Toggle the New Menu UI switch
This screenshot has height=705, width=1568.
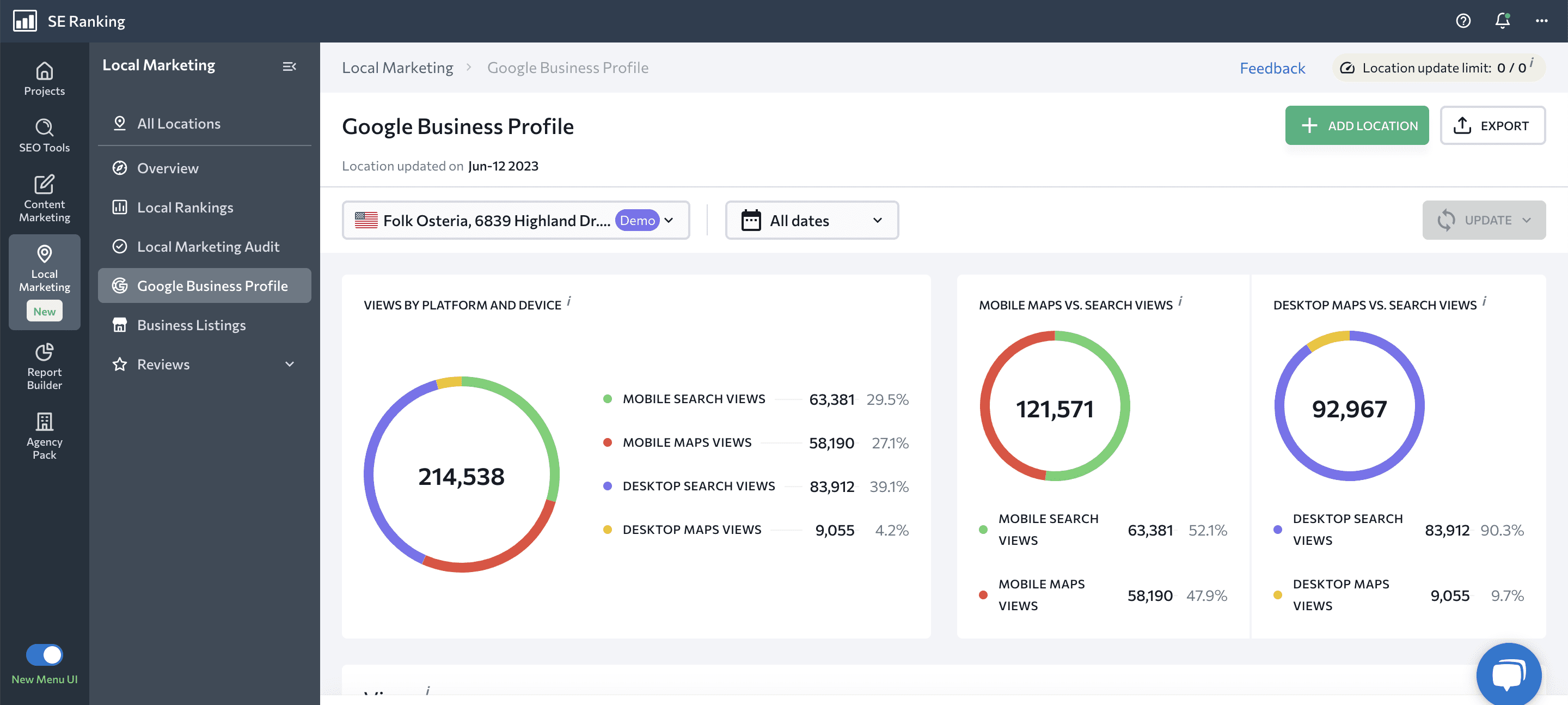(45, 655)
